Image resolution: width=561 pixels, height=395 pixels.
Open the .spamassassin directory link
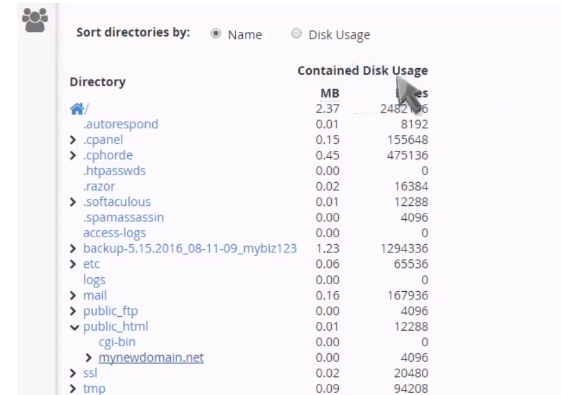123,218
